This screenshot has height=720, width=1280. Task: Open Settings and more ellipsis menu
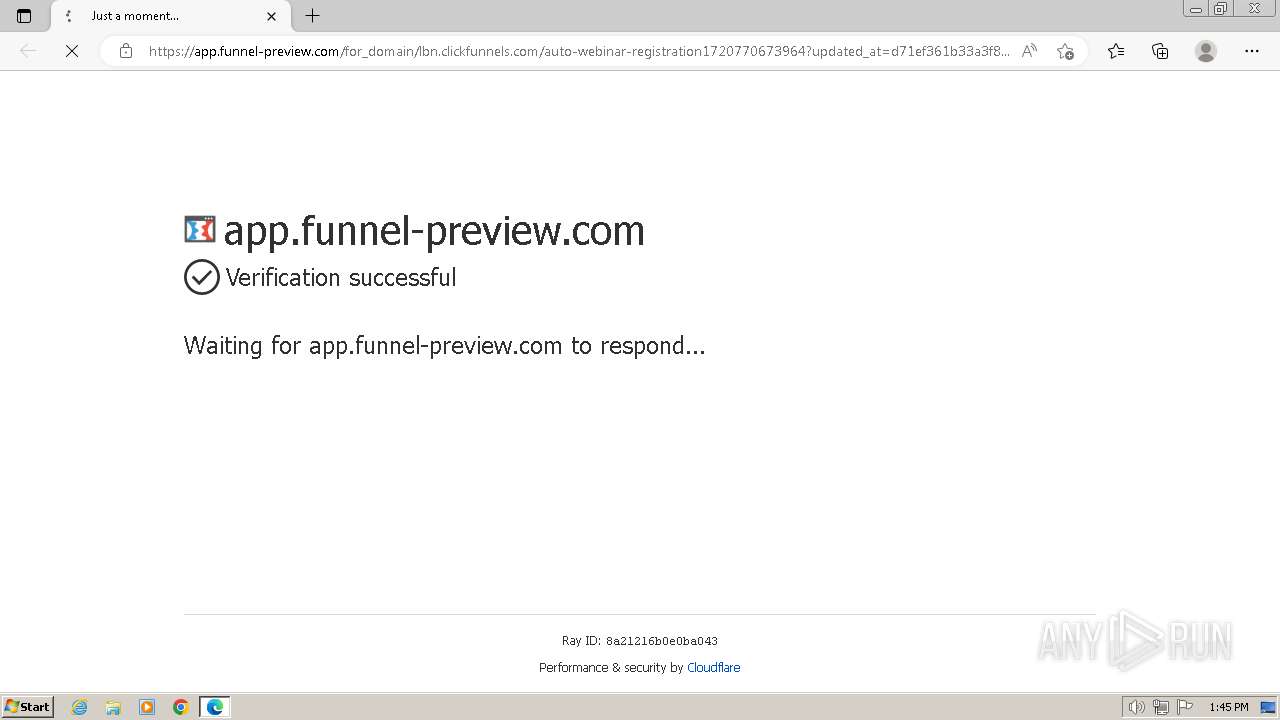click(x=1252, y=51)
